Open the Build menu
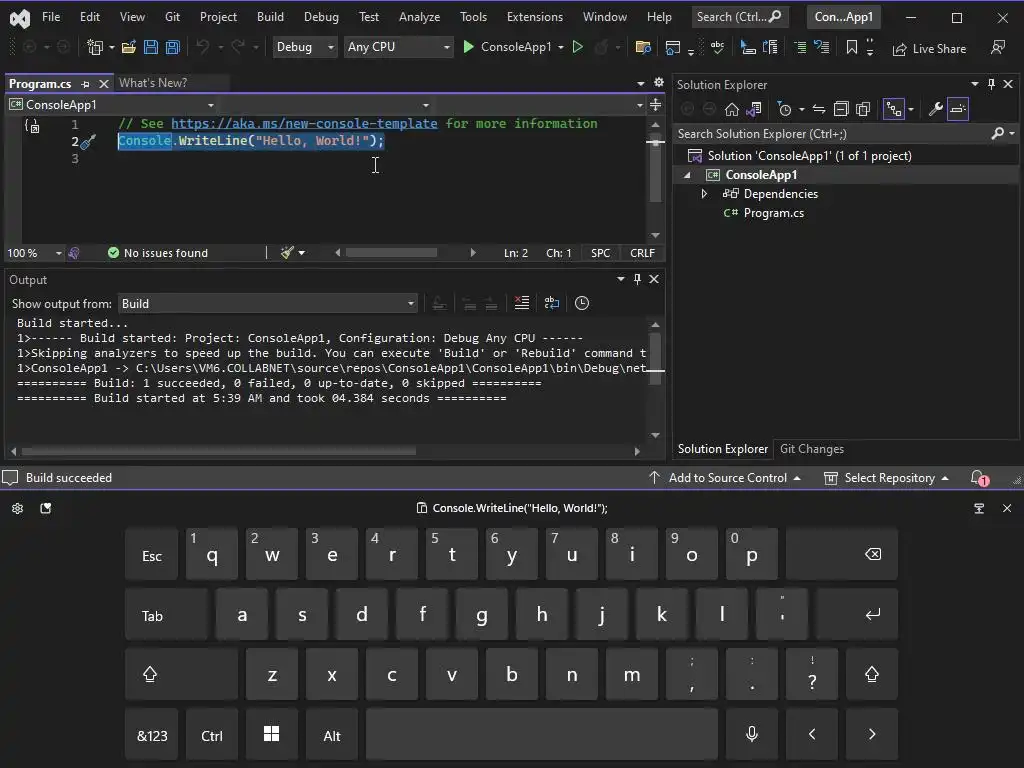Viewport: 1024px width, 768px height. (x=270, y=17)
